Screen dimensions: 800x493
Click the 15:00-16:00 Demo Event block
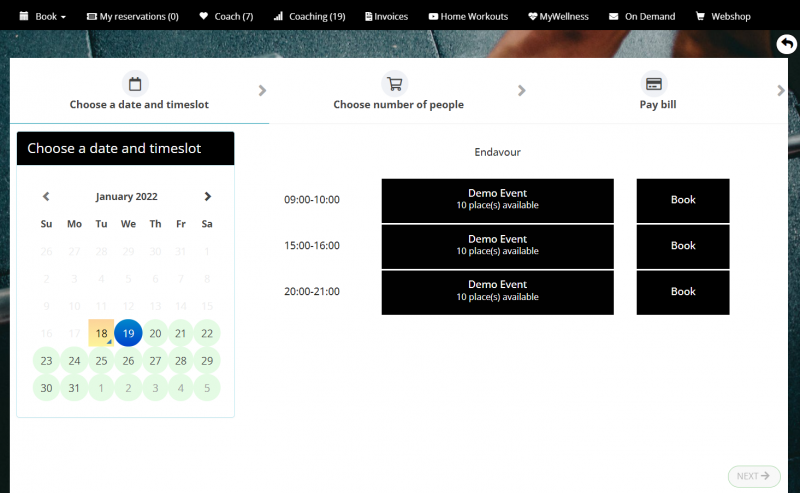coord(497,246)
